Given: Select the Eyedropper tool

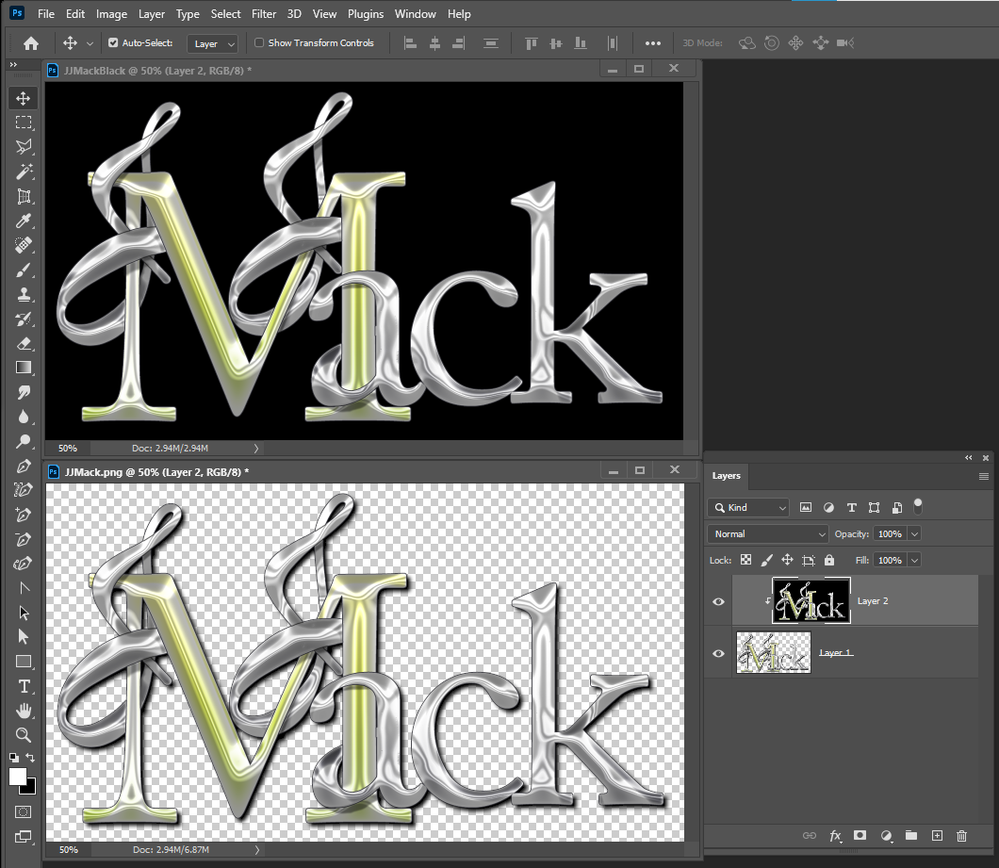Looking at the screenshot, I should click(x=23, y=221).
